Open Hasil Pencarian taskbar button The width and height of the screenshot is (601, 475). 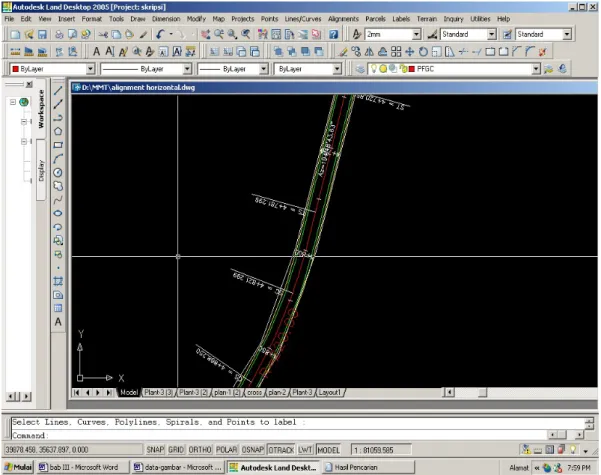[369, 467]
